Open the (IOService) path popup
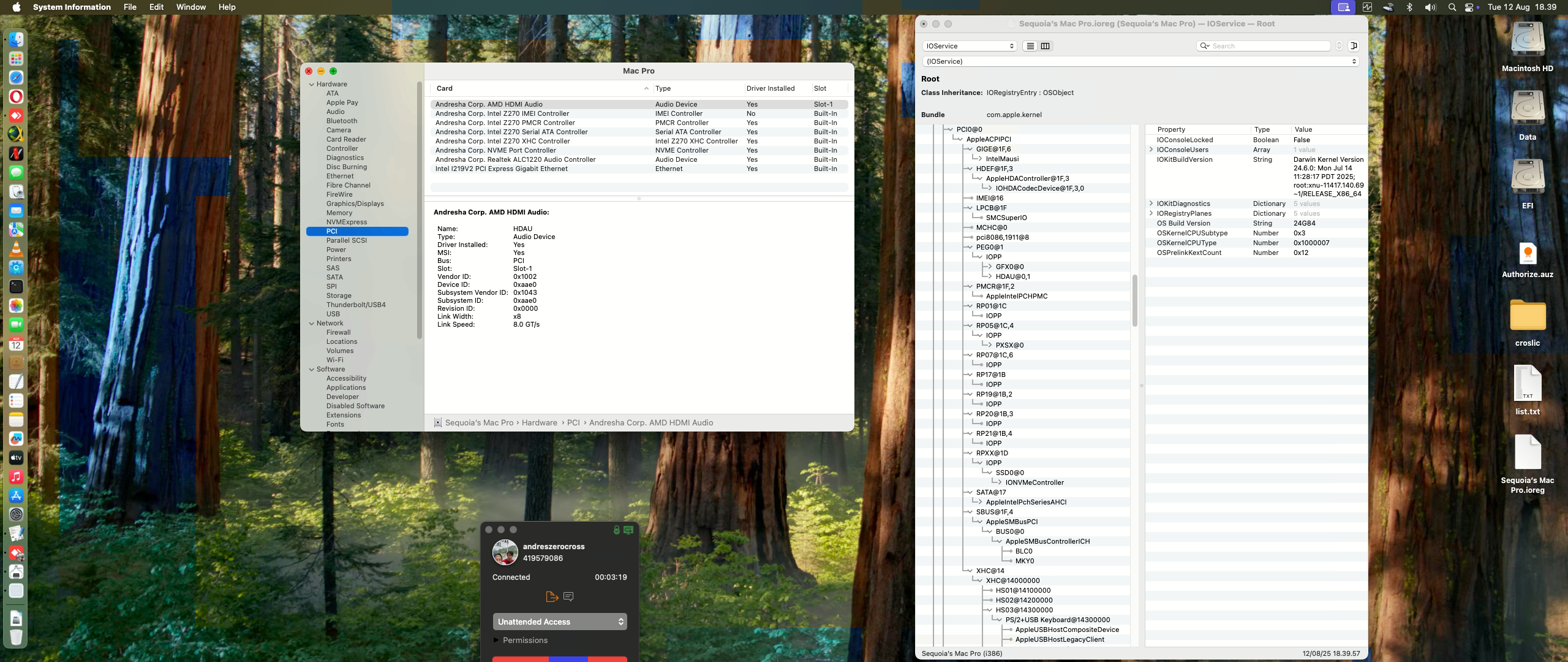This screenshot has height=662, width=1568. pyautogui.click(x=1140, y=61)
